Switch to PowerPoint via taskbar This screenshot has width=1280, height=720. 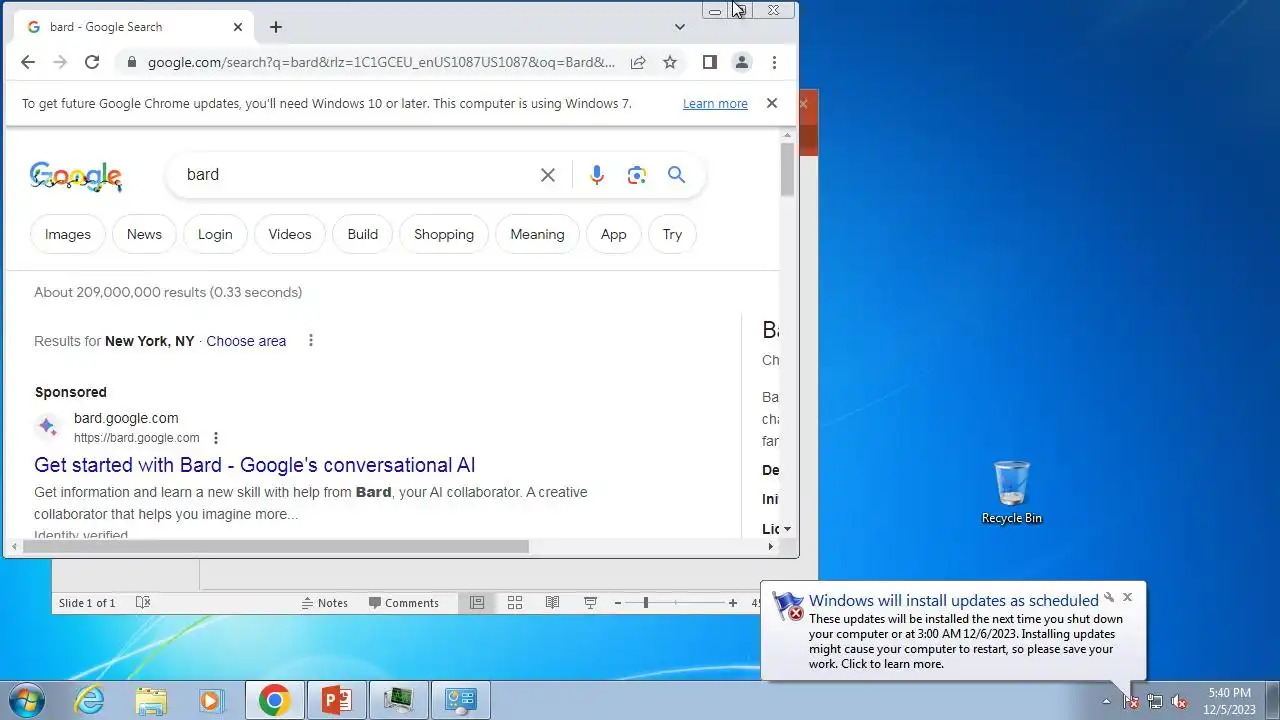(337, 700)
